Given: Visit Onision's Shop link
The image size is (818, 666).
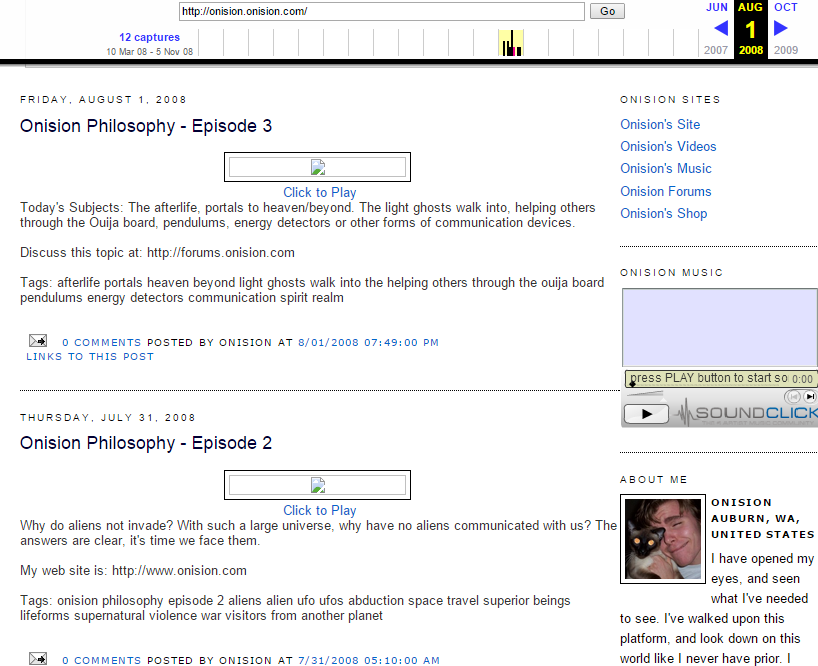Looking at the screenshot, I should click(664, 214).
